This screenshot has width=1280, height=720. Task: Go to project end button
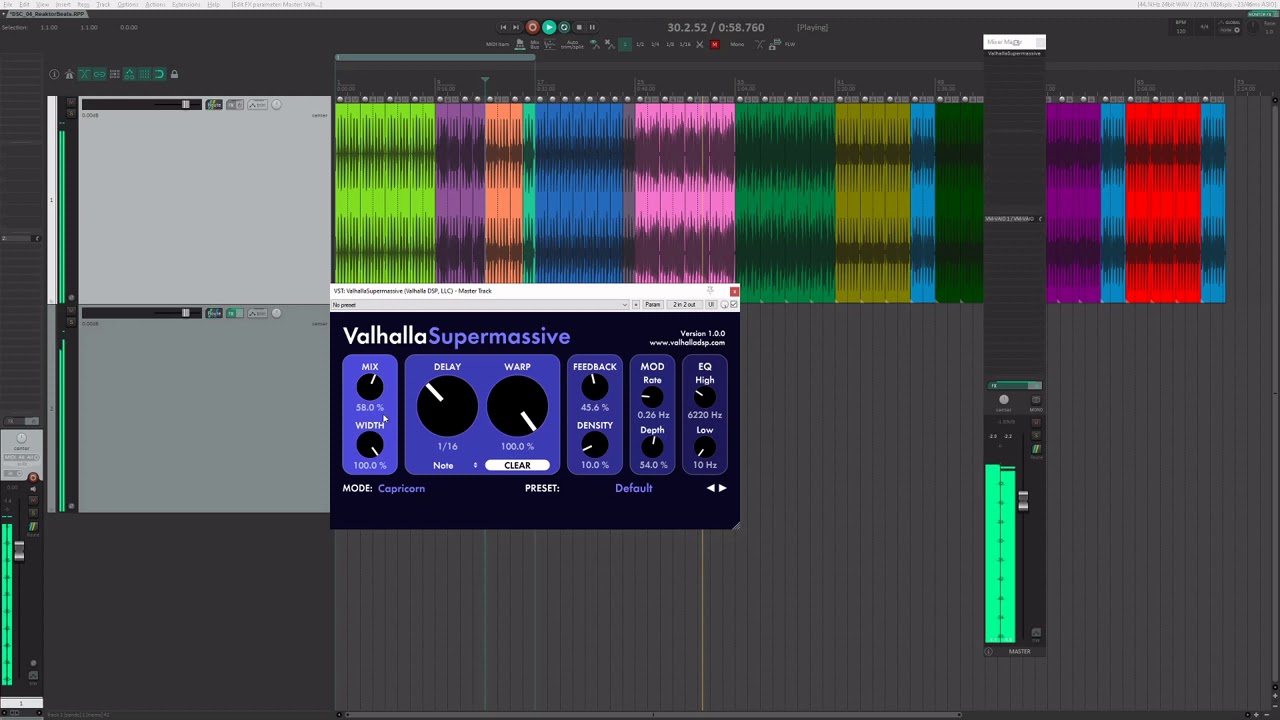516,27
